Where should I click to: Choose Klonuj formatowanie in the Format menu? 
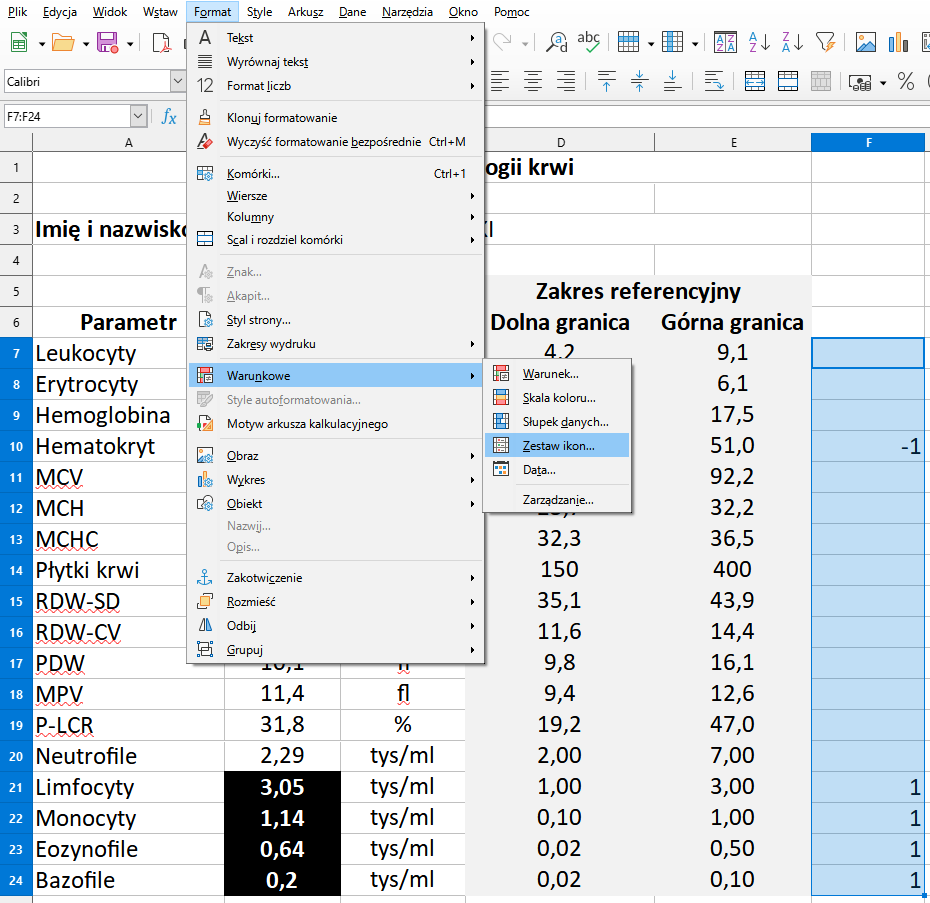coord(282,118)
